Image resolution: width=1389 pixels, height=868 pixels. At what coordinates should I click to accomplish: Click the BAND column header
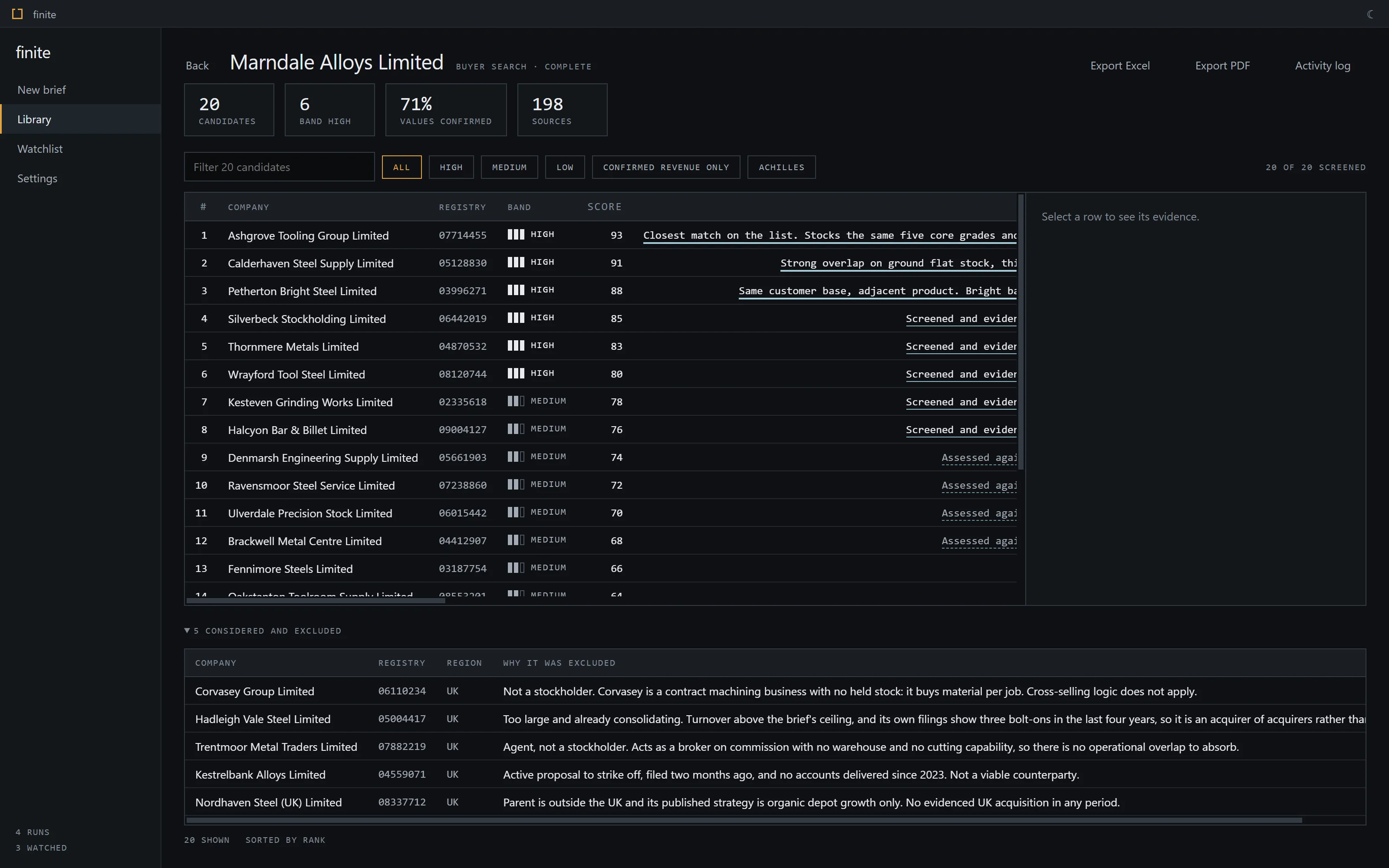tap(519, 207)
